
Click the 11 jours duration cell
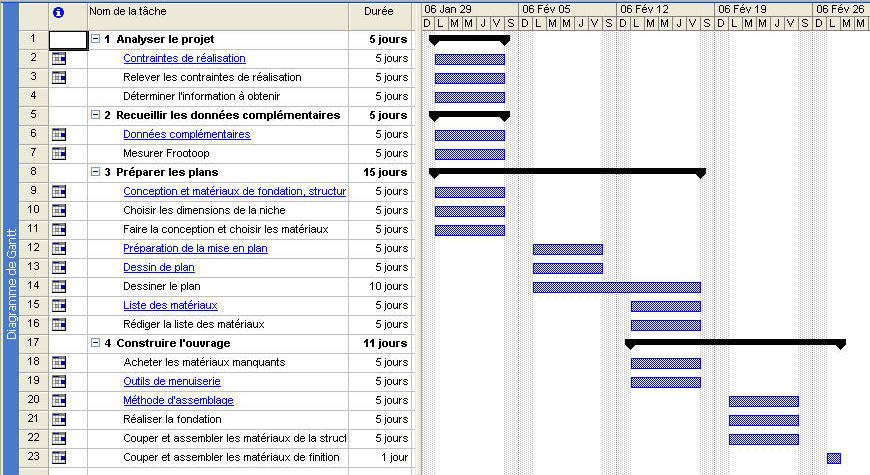(381, 343)
